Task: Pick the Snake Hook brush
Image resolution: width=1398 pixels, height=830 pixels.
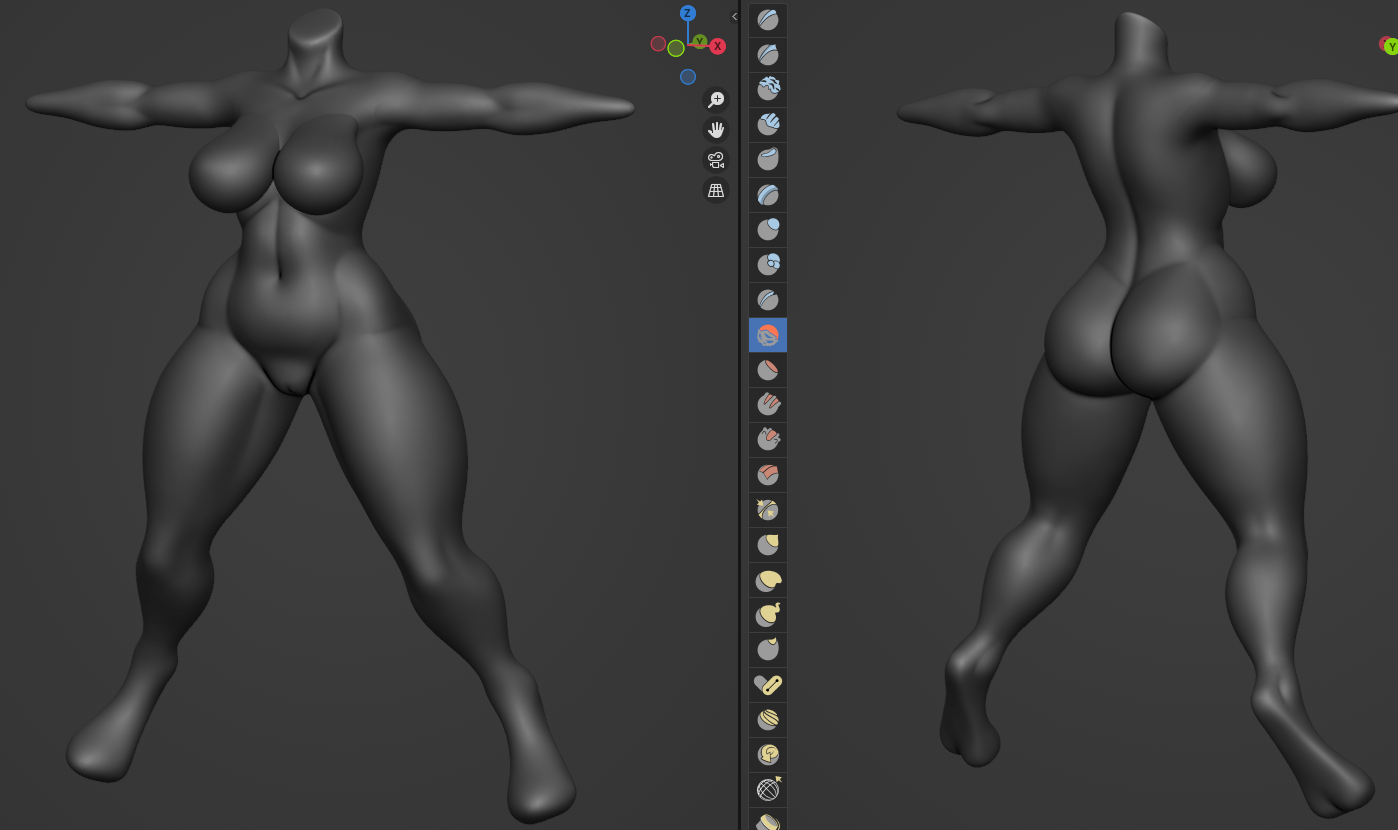Action: [x=768, y=615]
